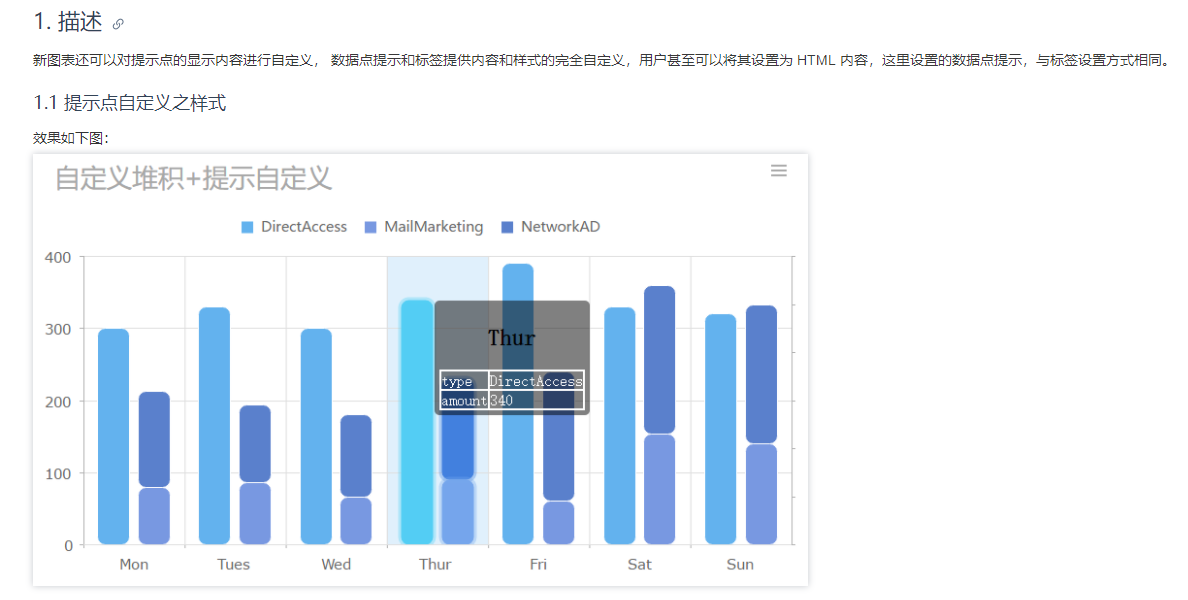The image size is (1188, 600).
Task: Click the 1. 描述 heading
Action: pos(67,22)
